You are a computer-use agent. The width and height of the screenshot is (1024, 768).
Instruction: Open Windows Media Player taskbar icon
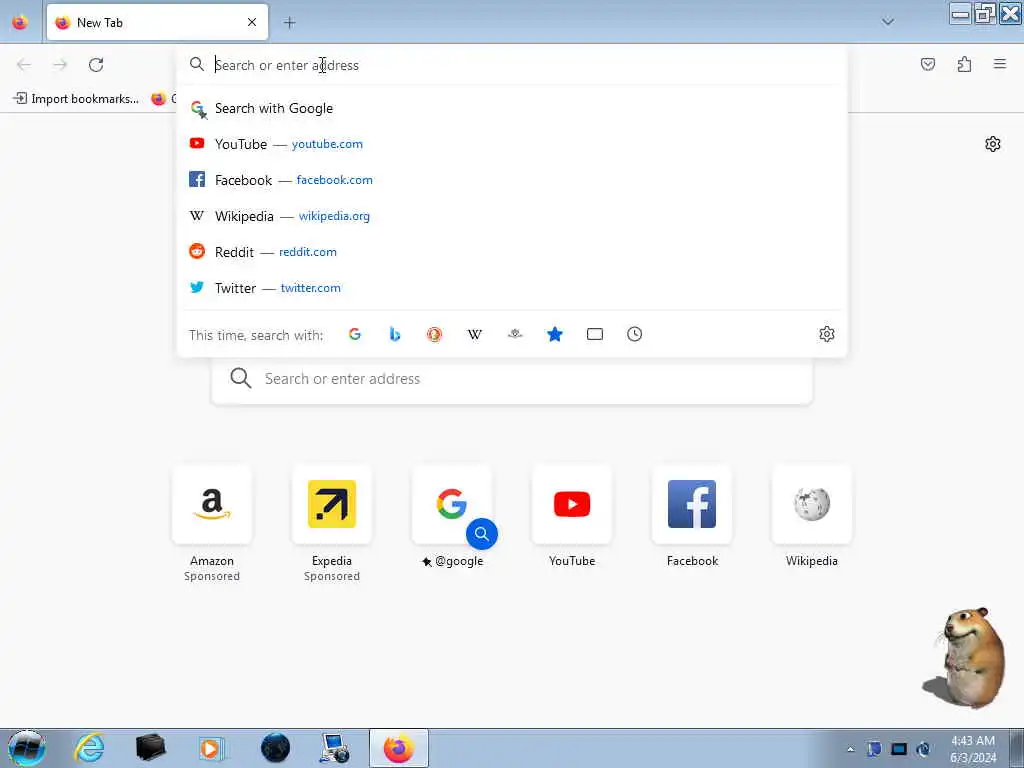[x=211, y=748]
